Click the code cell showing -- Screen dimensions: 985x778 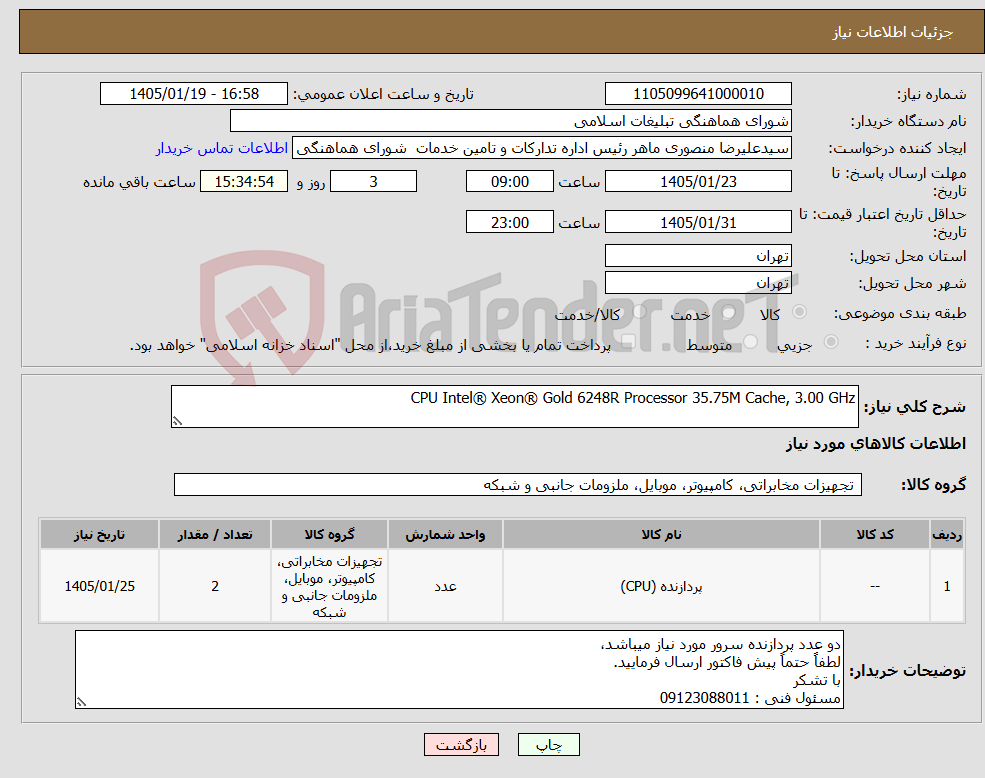click(874, 586)
